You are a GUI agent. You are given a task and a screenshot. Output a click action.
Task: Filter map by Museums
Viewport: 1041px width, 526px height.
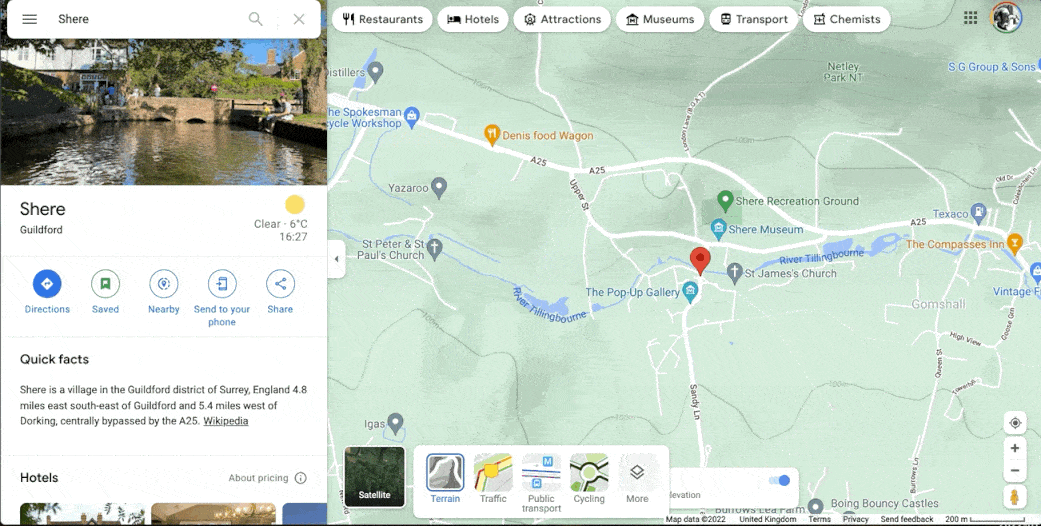tap(660, 19)
